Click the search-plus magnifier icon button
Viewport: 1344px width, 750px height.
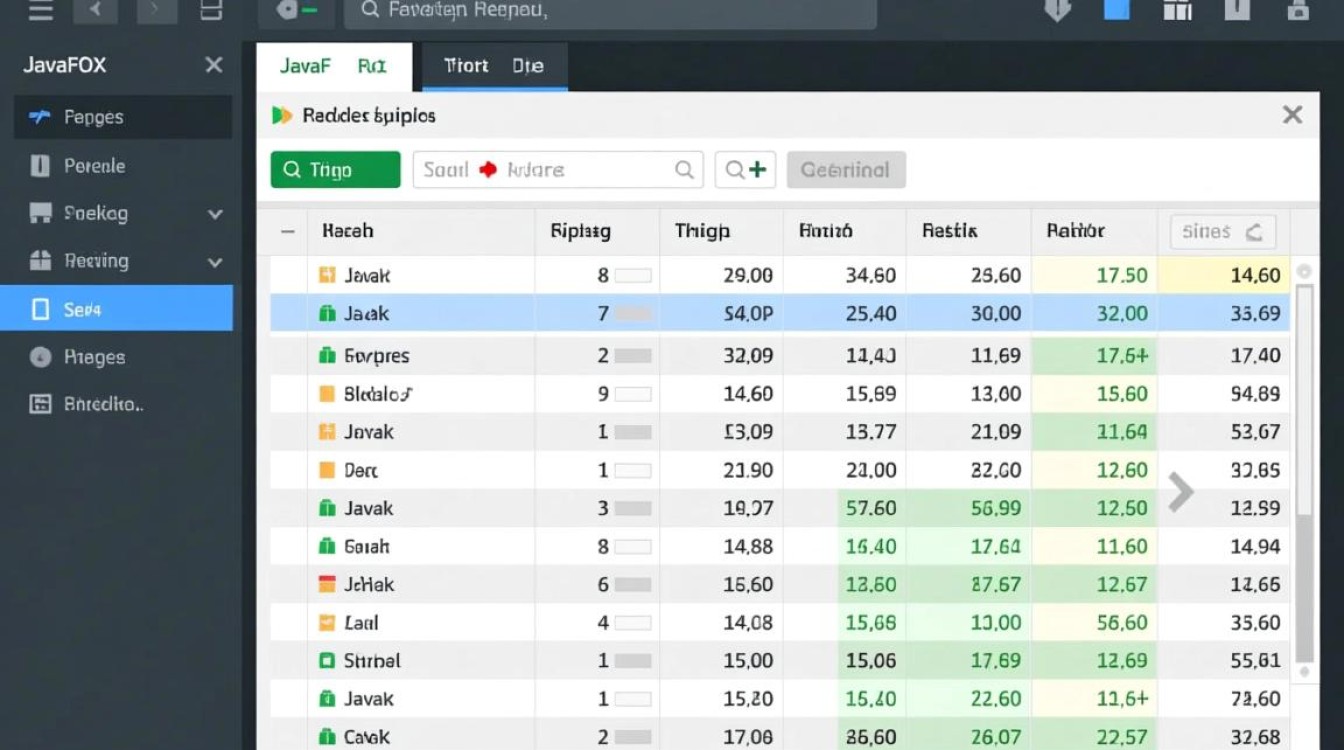tap(745, 170)
